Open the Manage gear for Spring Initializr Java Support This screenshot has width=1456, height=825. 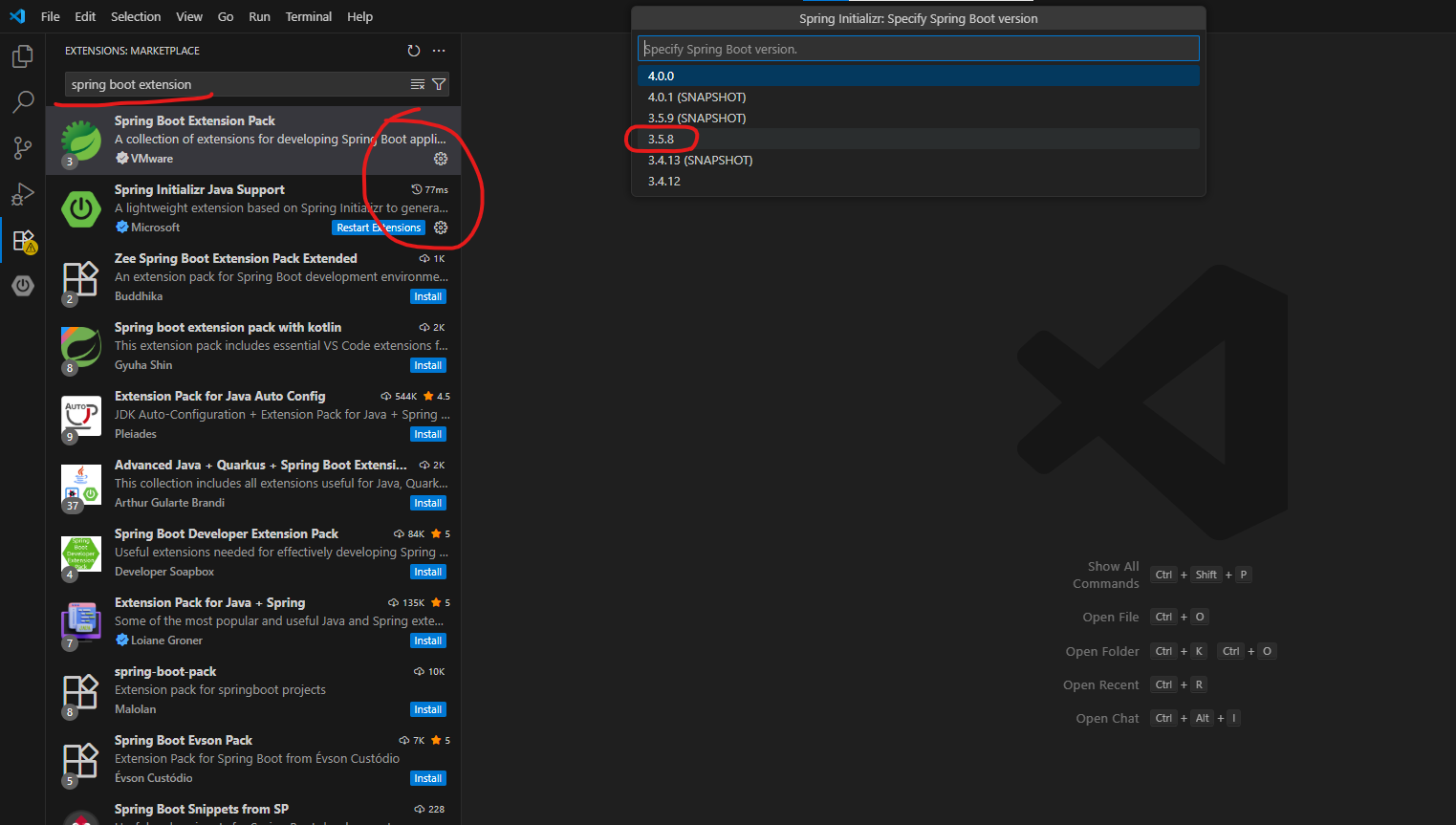pos(441,228)
